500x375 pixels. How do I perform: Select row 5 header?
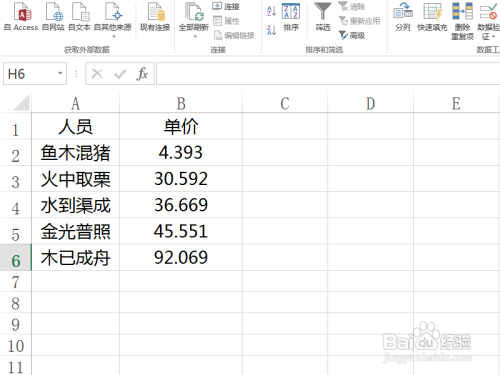(15, 231)
